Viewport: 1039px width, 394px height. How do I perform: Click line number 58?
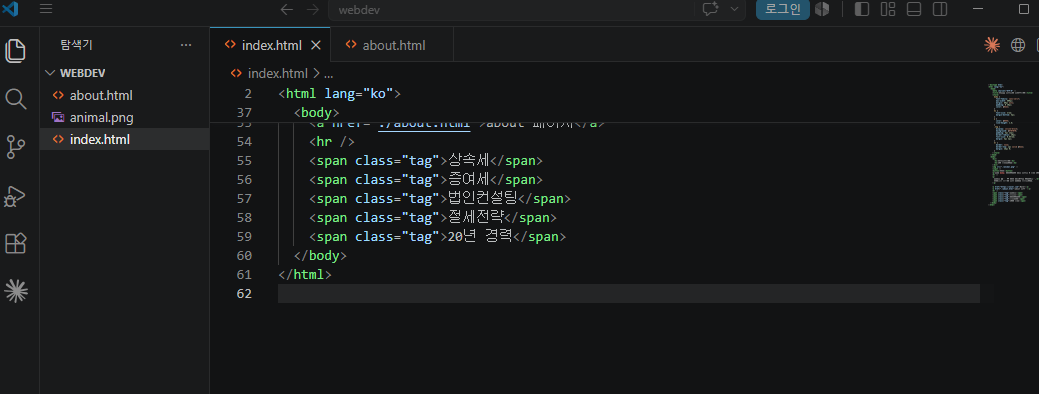[244, 217]
